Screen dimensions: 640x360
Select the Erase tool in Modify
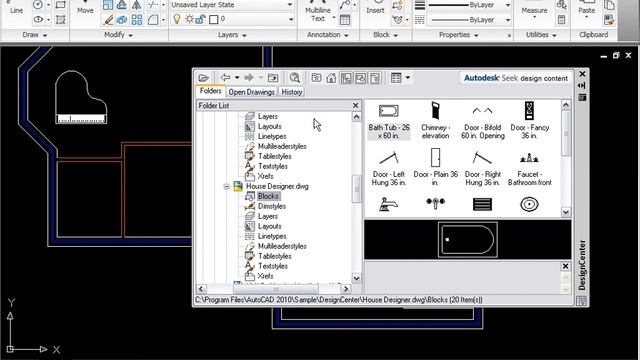click(108, 20)
